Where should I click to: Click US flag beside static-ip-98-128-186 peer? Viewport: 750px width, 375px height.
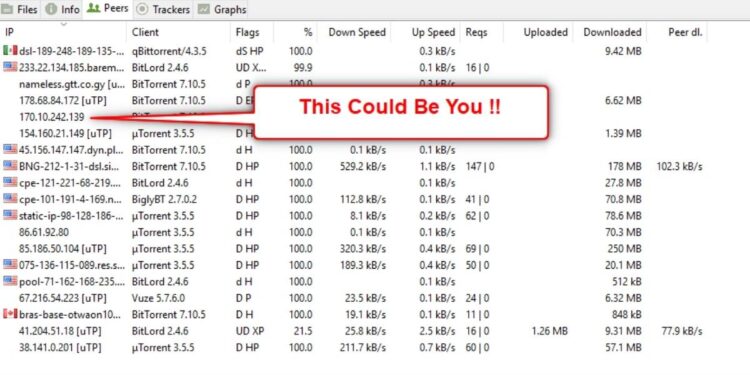coord(10,215)
